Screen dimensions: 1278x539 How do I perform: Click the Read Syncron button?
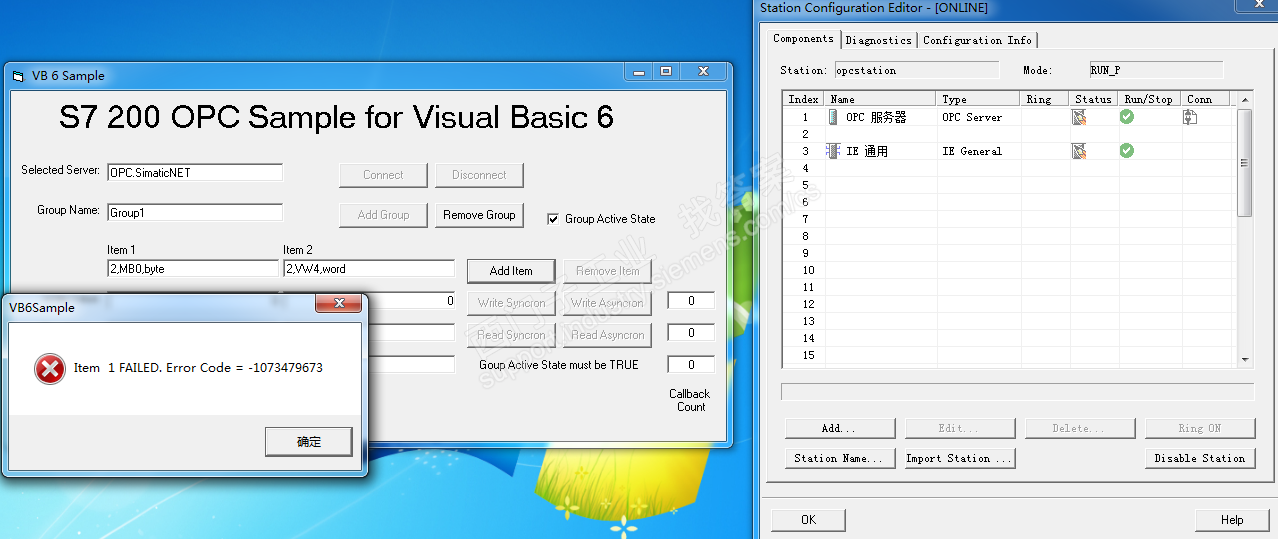(x=511, y=335)
